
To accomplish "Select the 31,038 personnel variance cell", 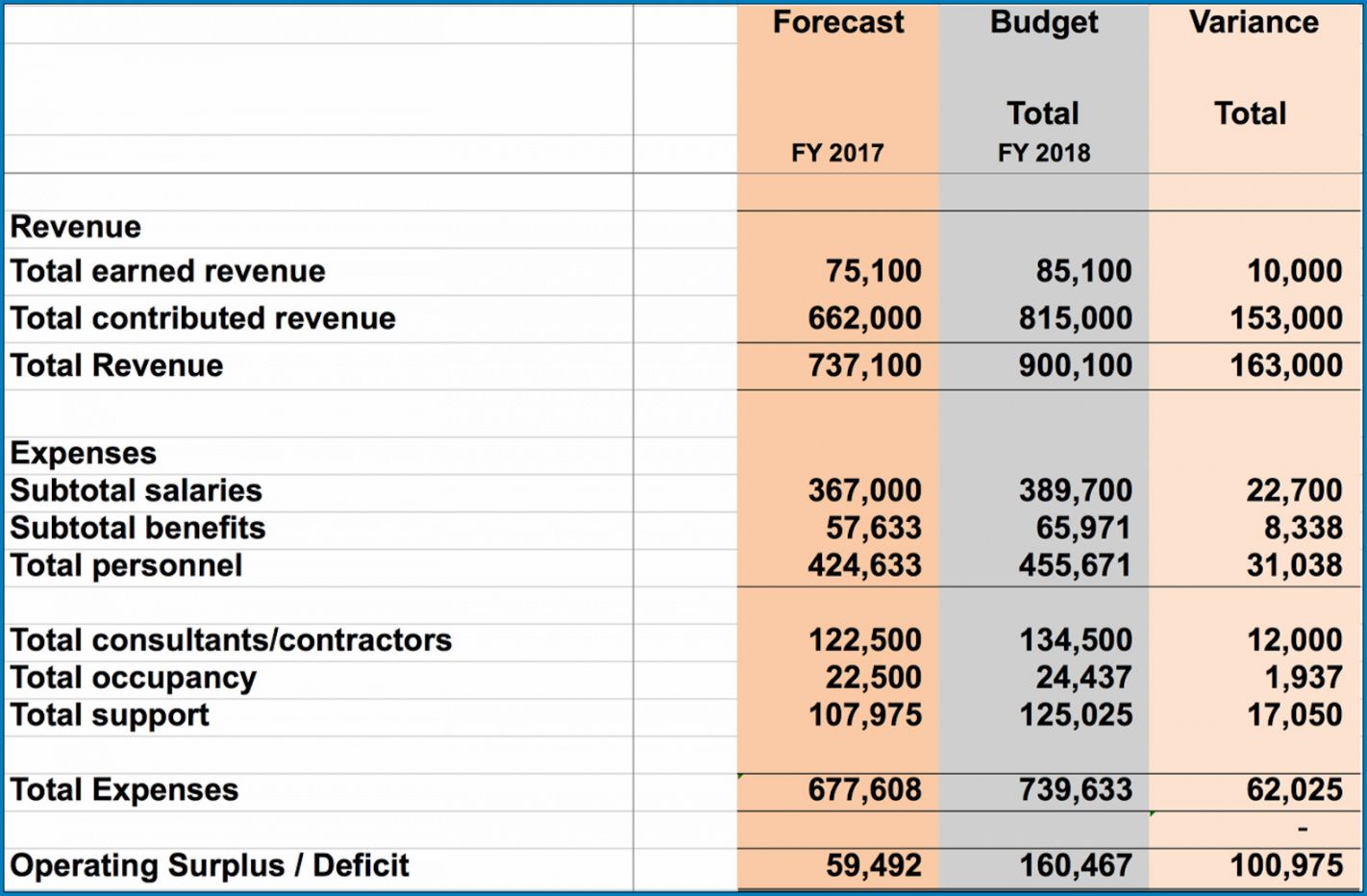I will click(1294, 565).
